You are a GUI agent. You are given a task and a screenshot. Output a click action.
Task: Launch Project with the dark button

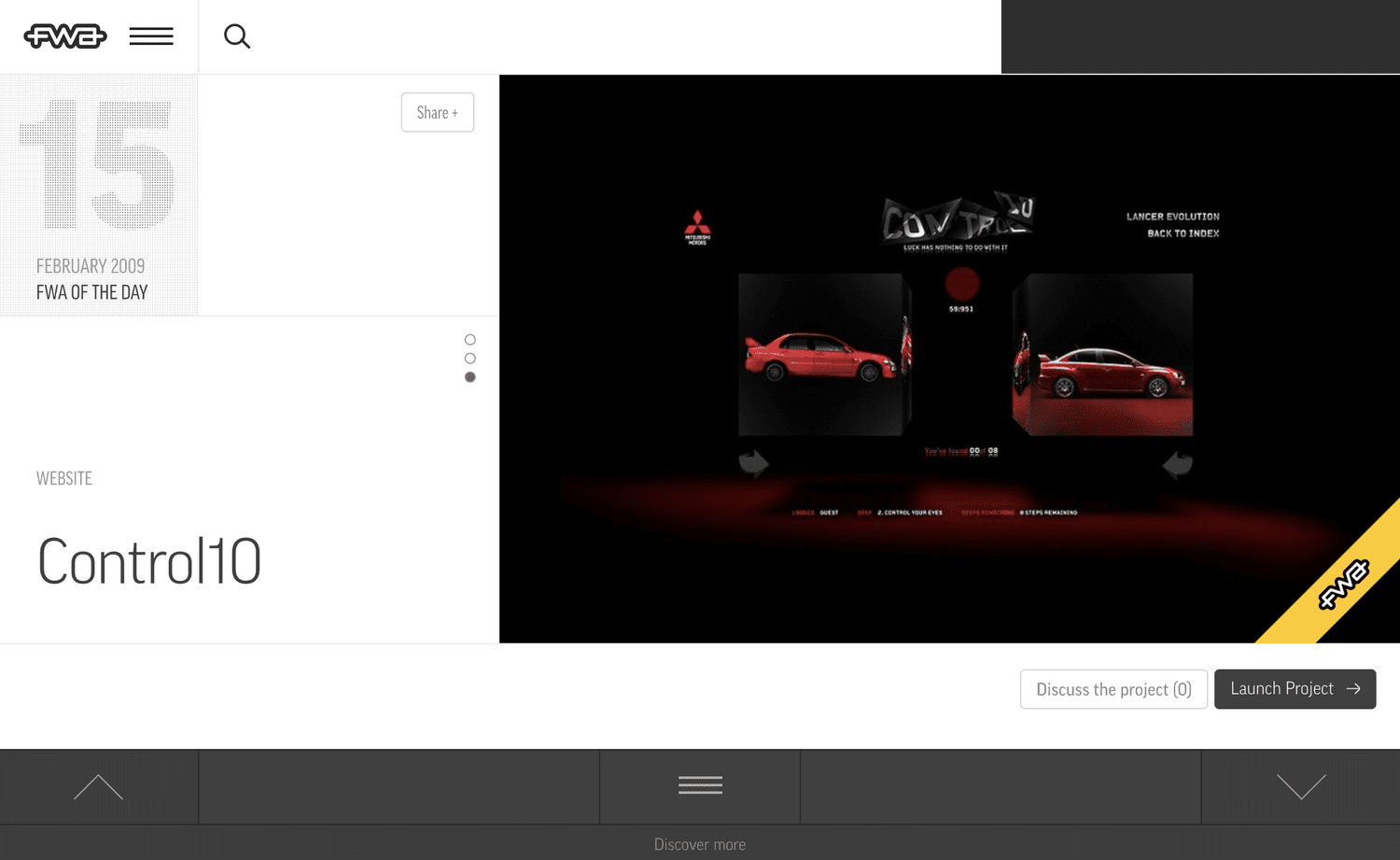1295,689
